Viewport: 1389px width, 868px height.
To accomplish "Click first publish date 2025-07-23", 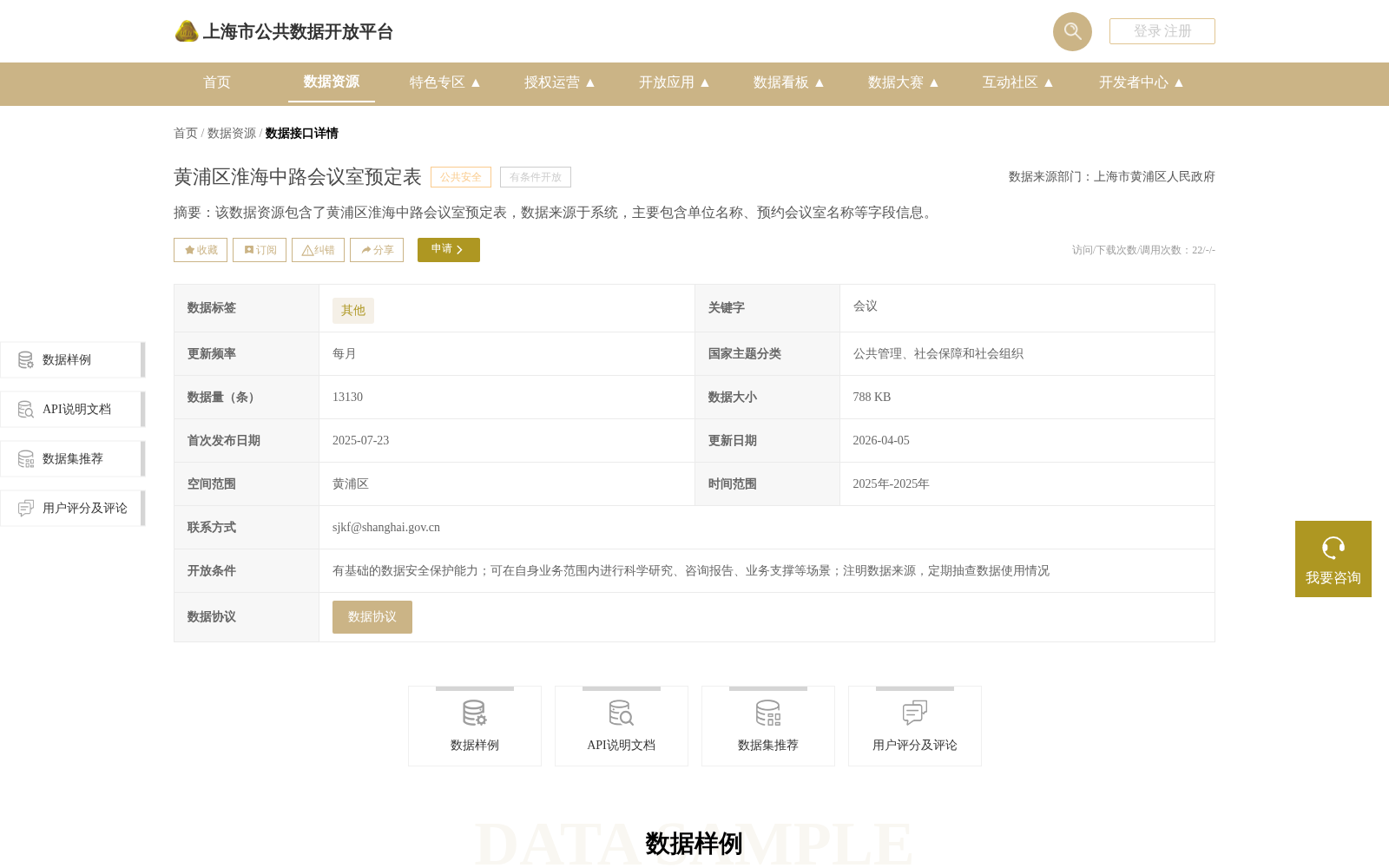I will pyautogui.click(x=361, y=441).
